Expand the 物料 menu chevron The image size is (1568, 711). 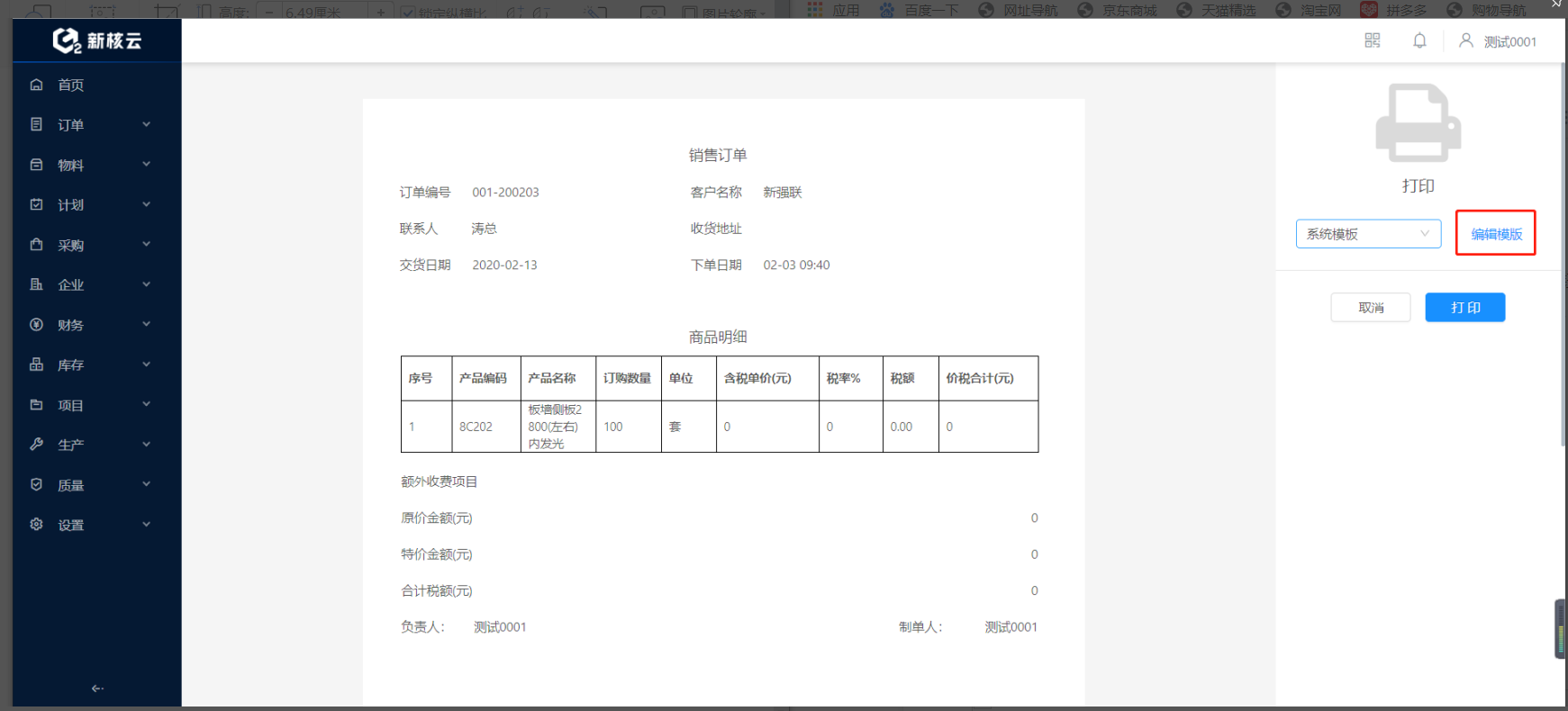click(x=146, y=165)
